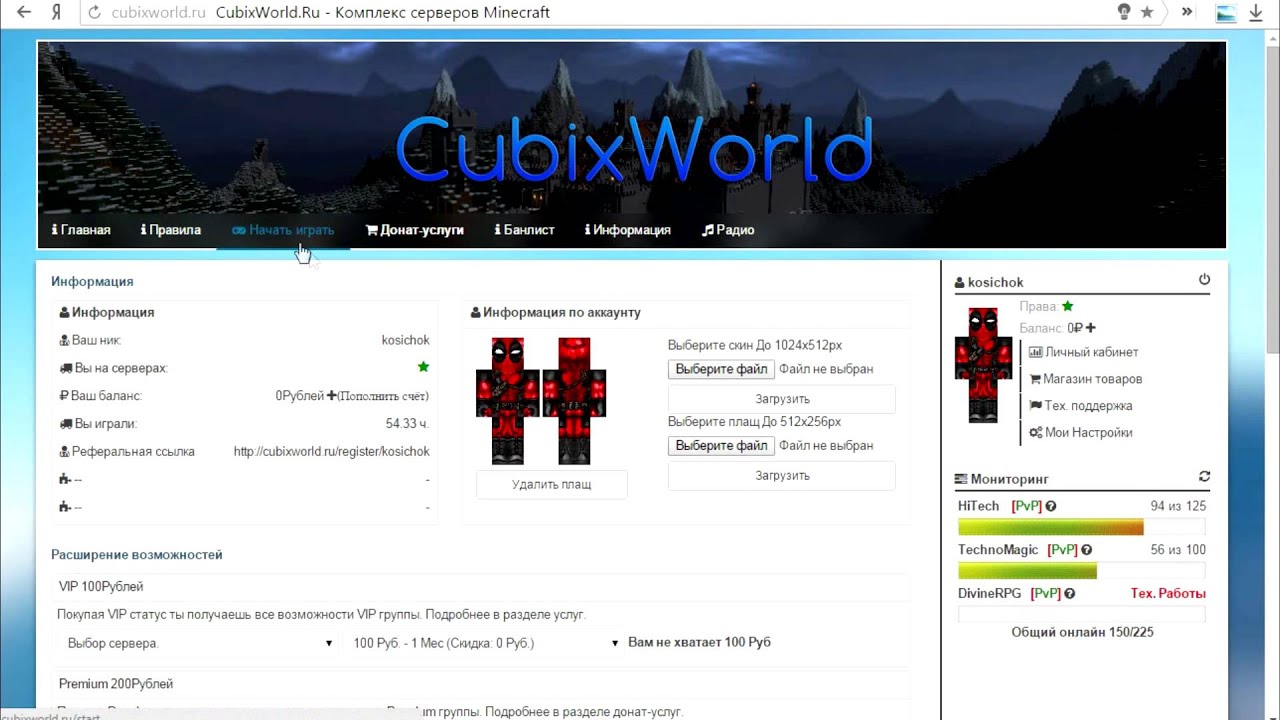
Task: Click the CubixWorld banner logo
Action: 634,150
